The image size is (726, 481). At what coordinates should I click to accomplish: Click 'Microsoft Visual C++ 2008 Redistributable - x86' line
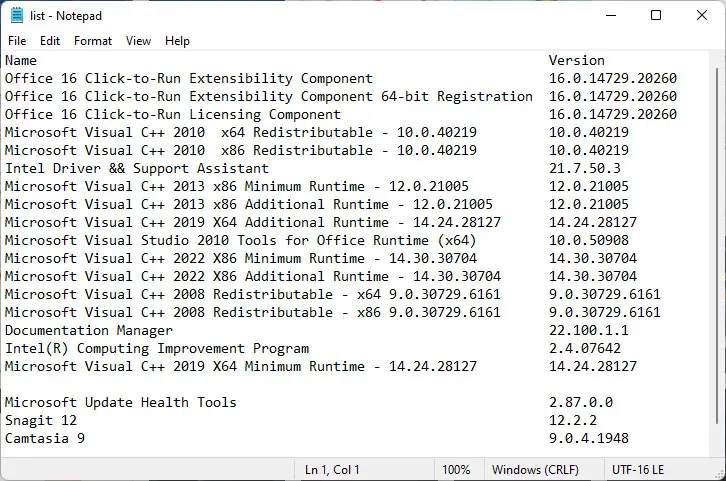253,312
